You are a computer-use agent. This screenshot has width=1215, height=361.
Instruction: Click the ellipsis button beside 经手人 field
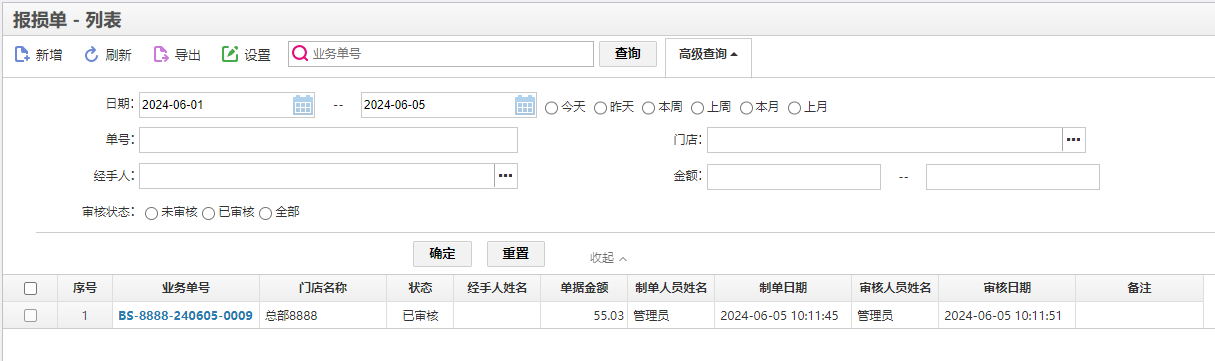coord(506,176)
